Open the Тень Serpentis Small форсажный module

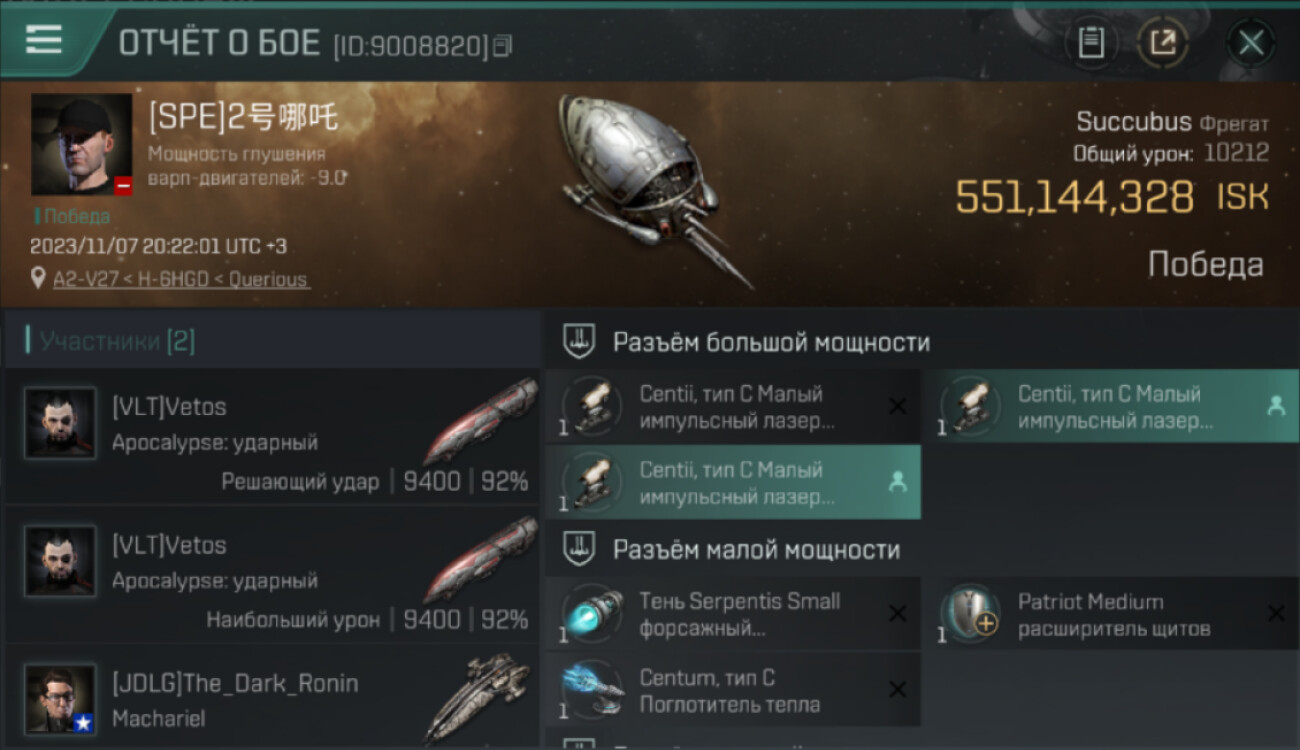733,614
